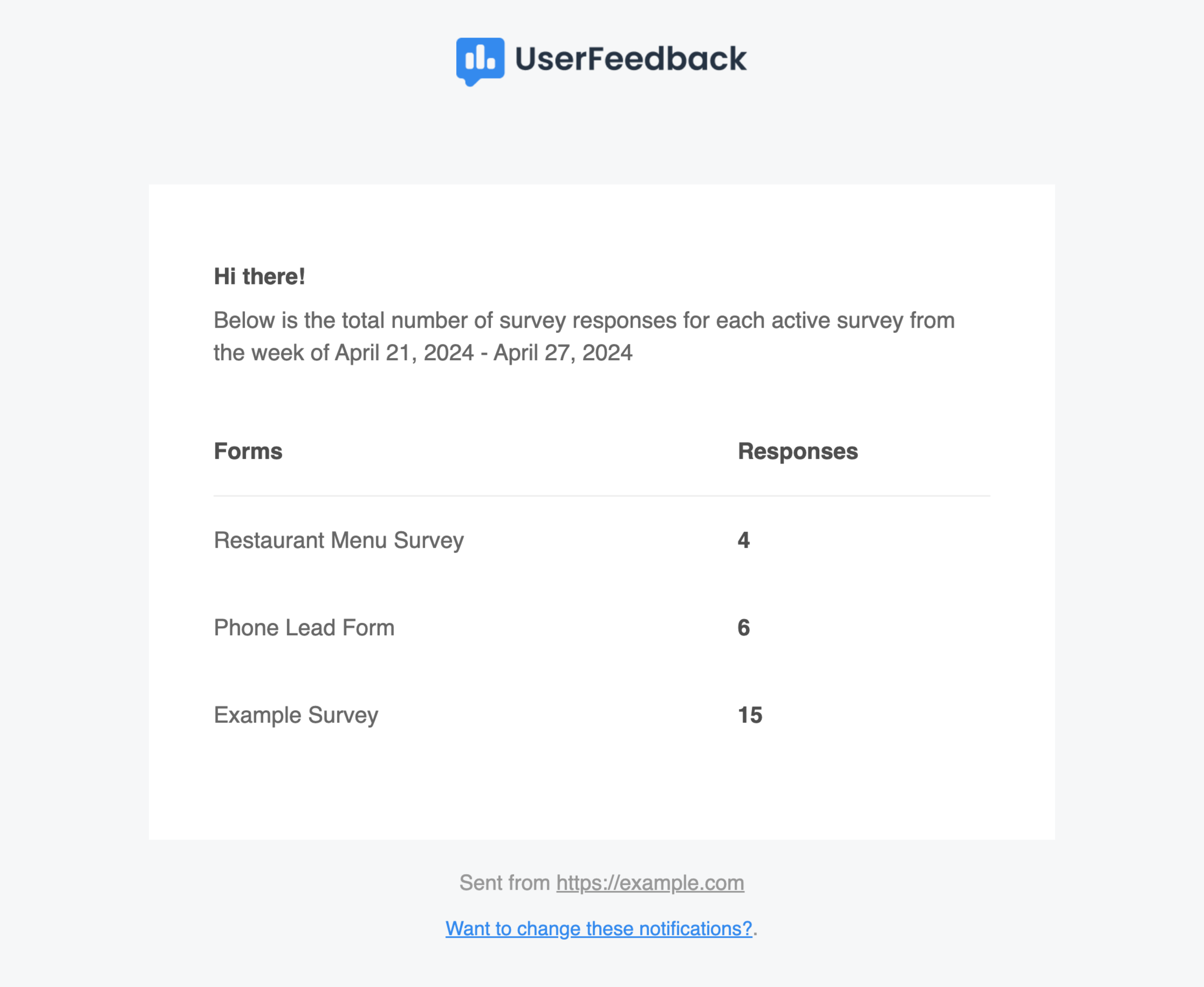The width and height of the screenshot is (1204, 987).
Task: Select the Example Survey row
Action: [x=602, y=715]
